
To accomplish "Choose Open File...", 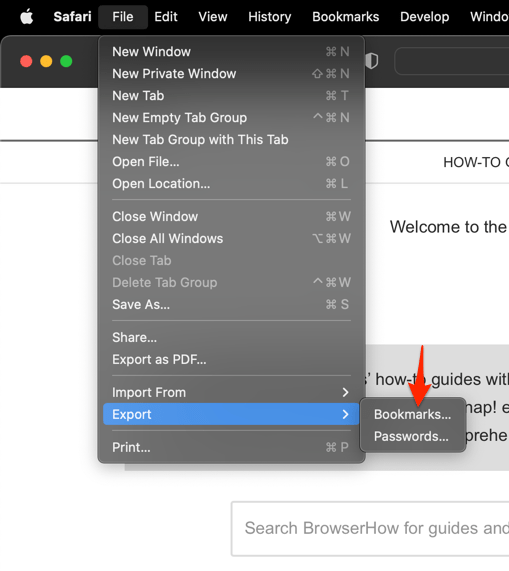I will (x=231, y=161).
